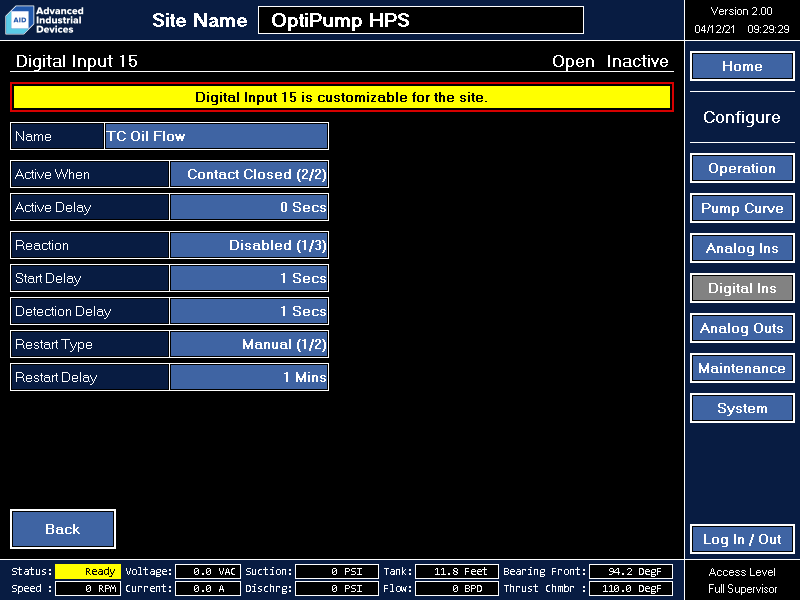
Task: Click the Suction 0 PSI readout
Action: tap(337, 571)
